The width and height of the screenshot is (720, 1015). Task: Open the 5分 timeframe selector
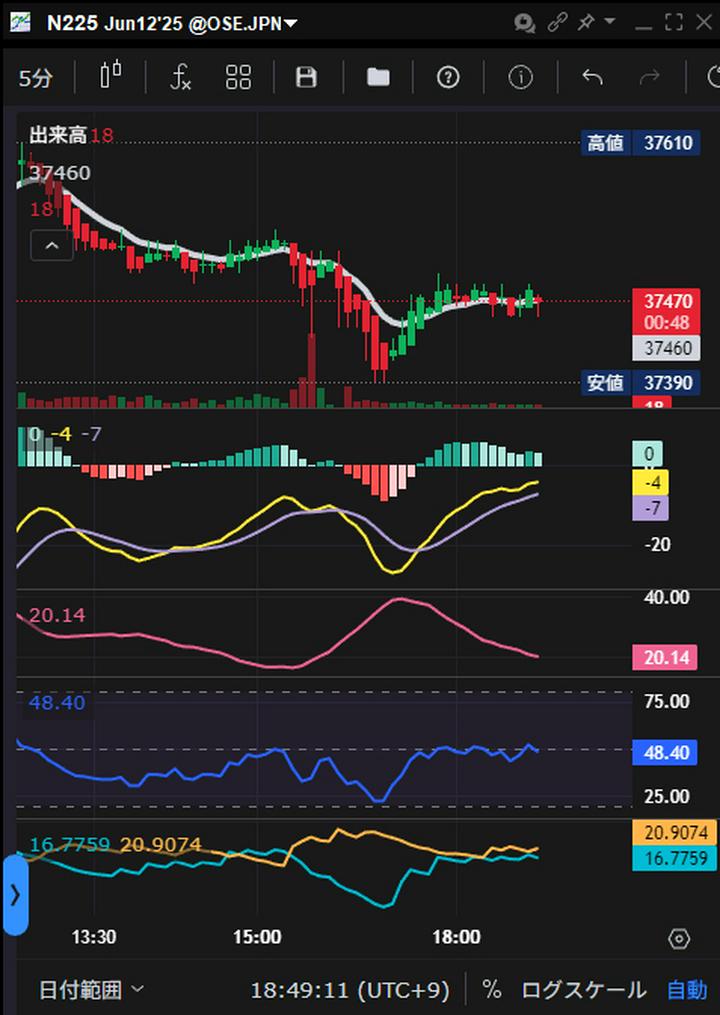click(36, 78)
